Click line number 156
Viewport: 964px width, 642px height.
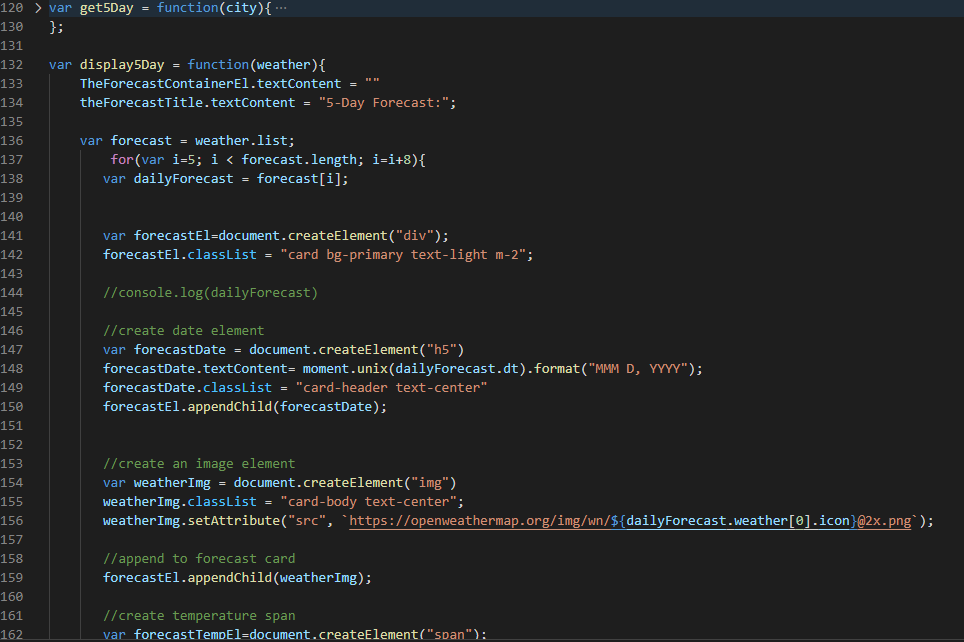(x=12, y=521)
